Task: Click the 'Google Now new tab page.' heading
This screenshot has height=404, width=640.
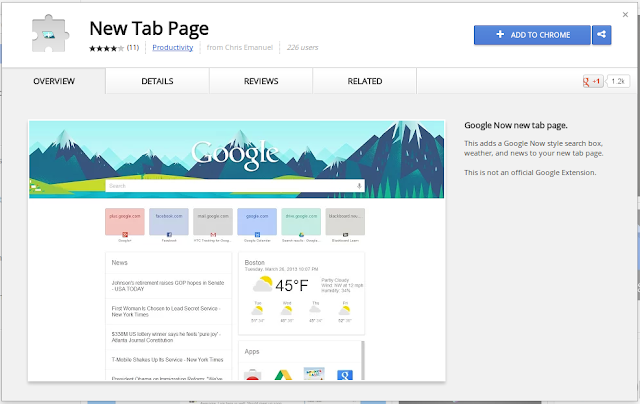Action: 516,125
